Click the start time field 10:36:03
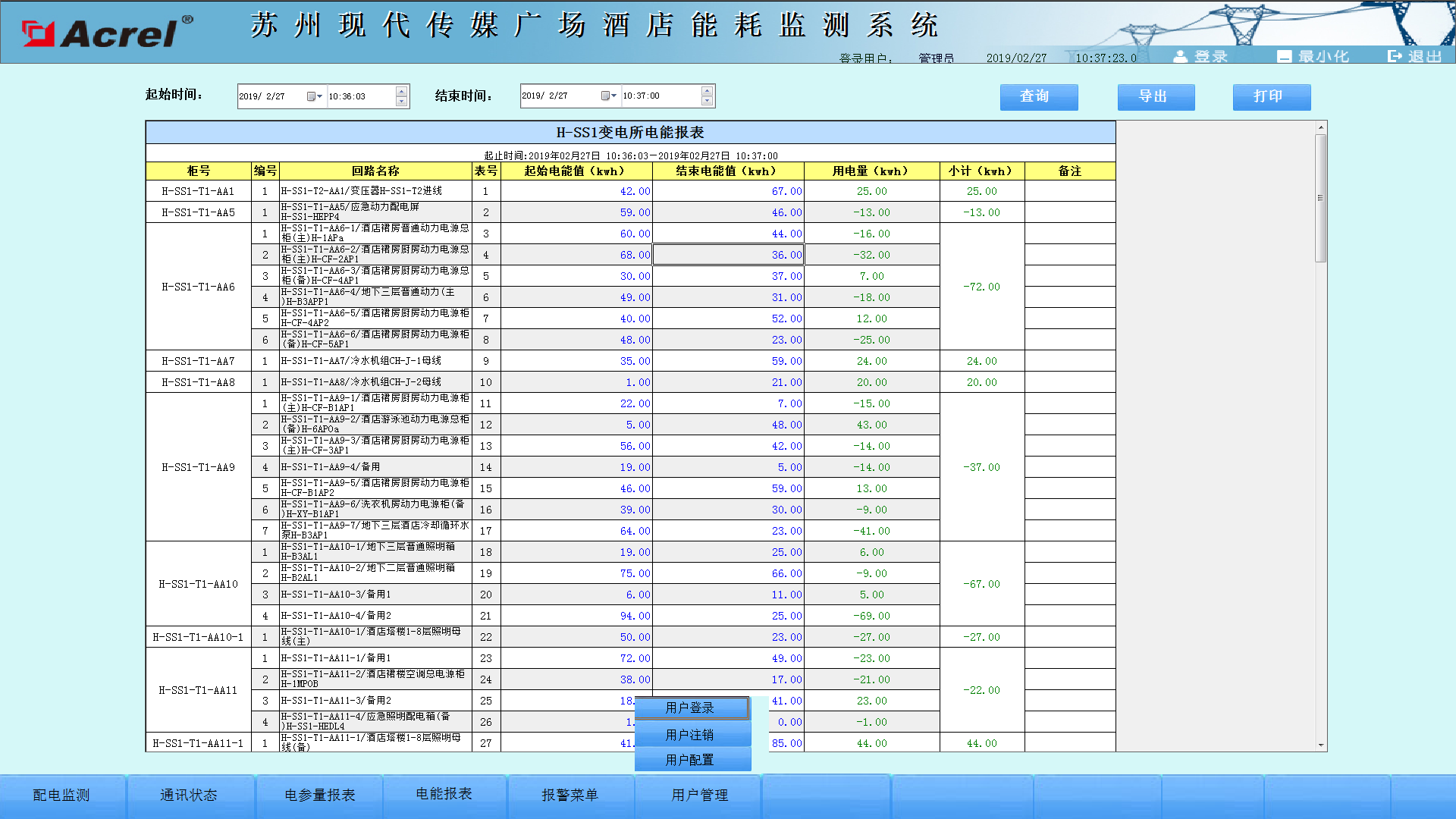 361,96
